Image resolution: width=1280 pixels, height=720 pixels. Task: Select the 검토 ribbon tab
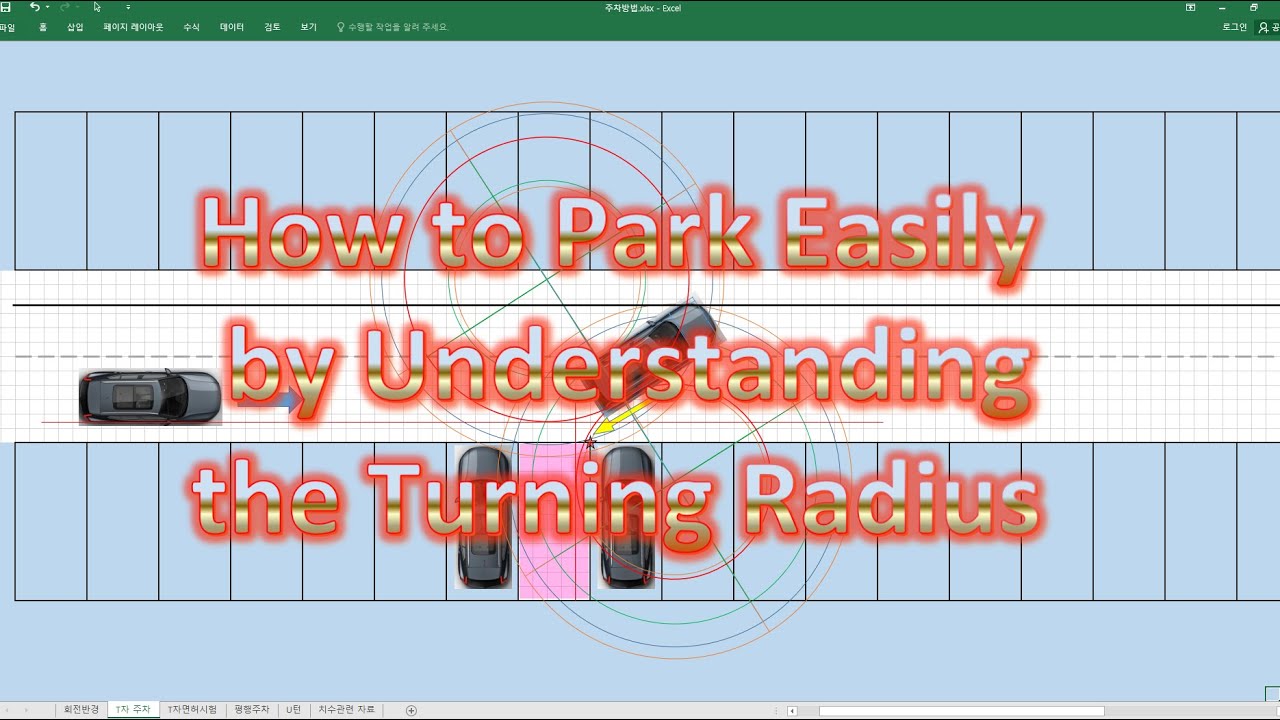272,27
